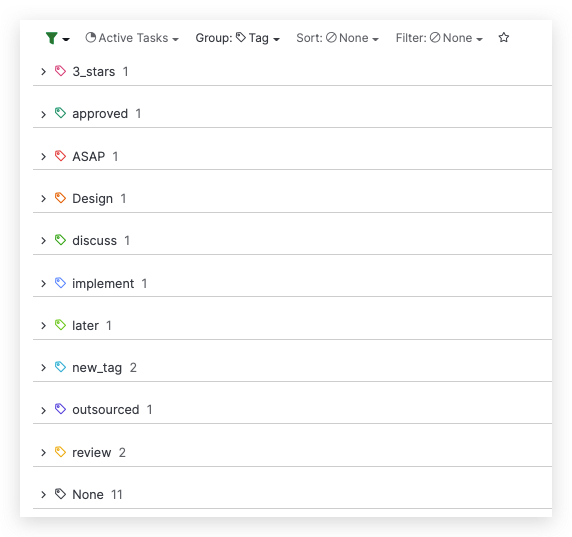Open the Sort None dropdown
This screenshot has height=537, width=572.
(x=337, y=38)
